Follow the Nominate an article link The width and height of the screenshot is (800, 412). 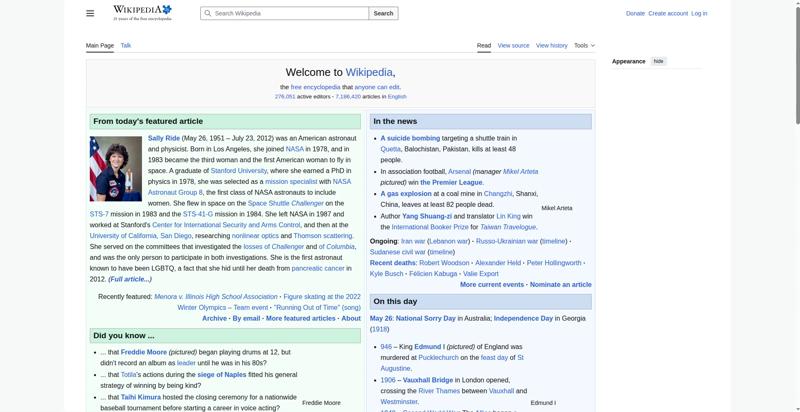[x=561, y=285]
